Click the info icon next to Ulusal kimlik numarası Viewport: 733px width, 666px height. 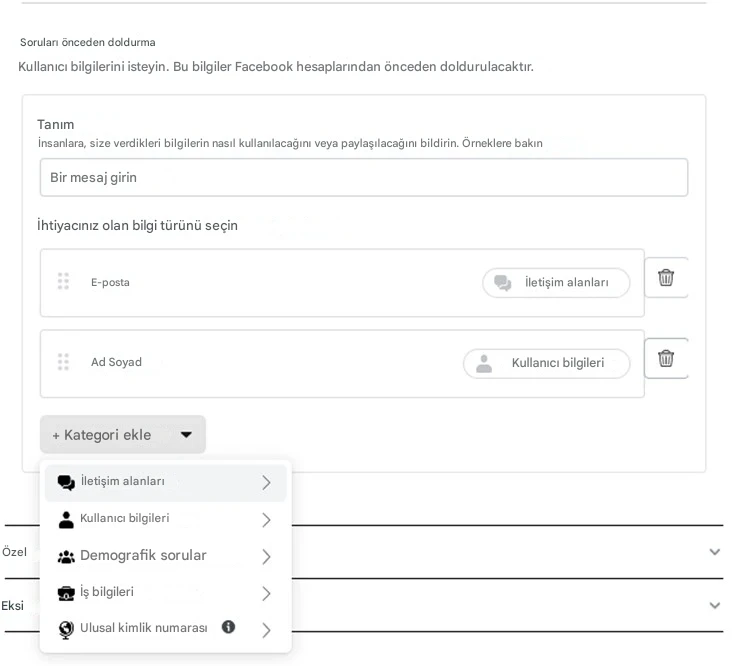pos(228,627)
